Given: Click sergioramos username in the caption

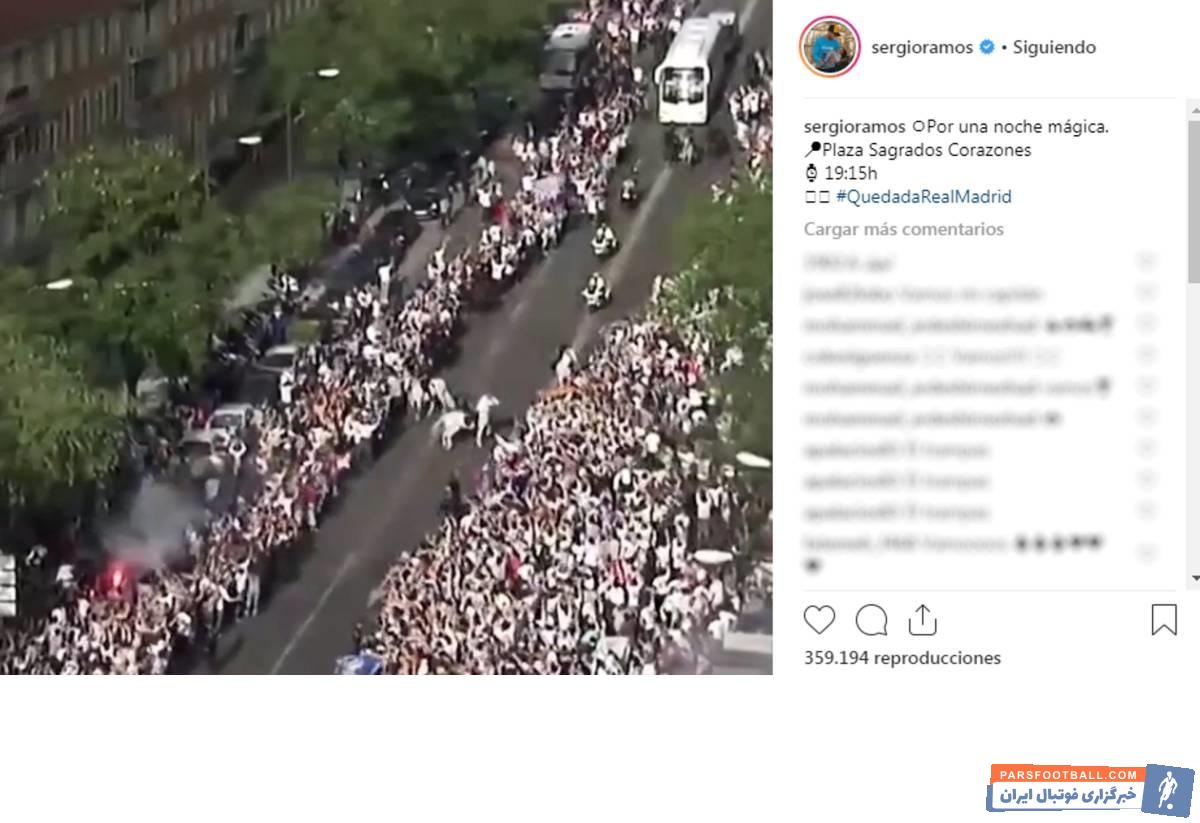Looking at the screenshot, I should pos(855,127).
